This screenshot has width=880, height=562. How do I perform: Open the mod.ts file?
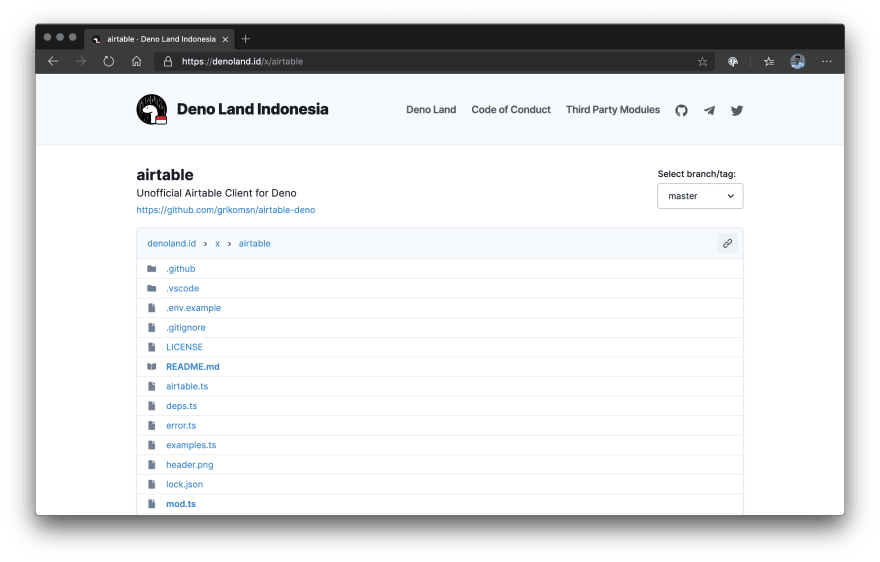click(181, 504)
